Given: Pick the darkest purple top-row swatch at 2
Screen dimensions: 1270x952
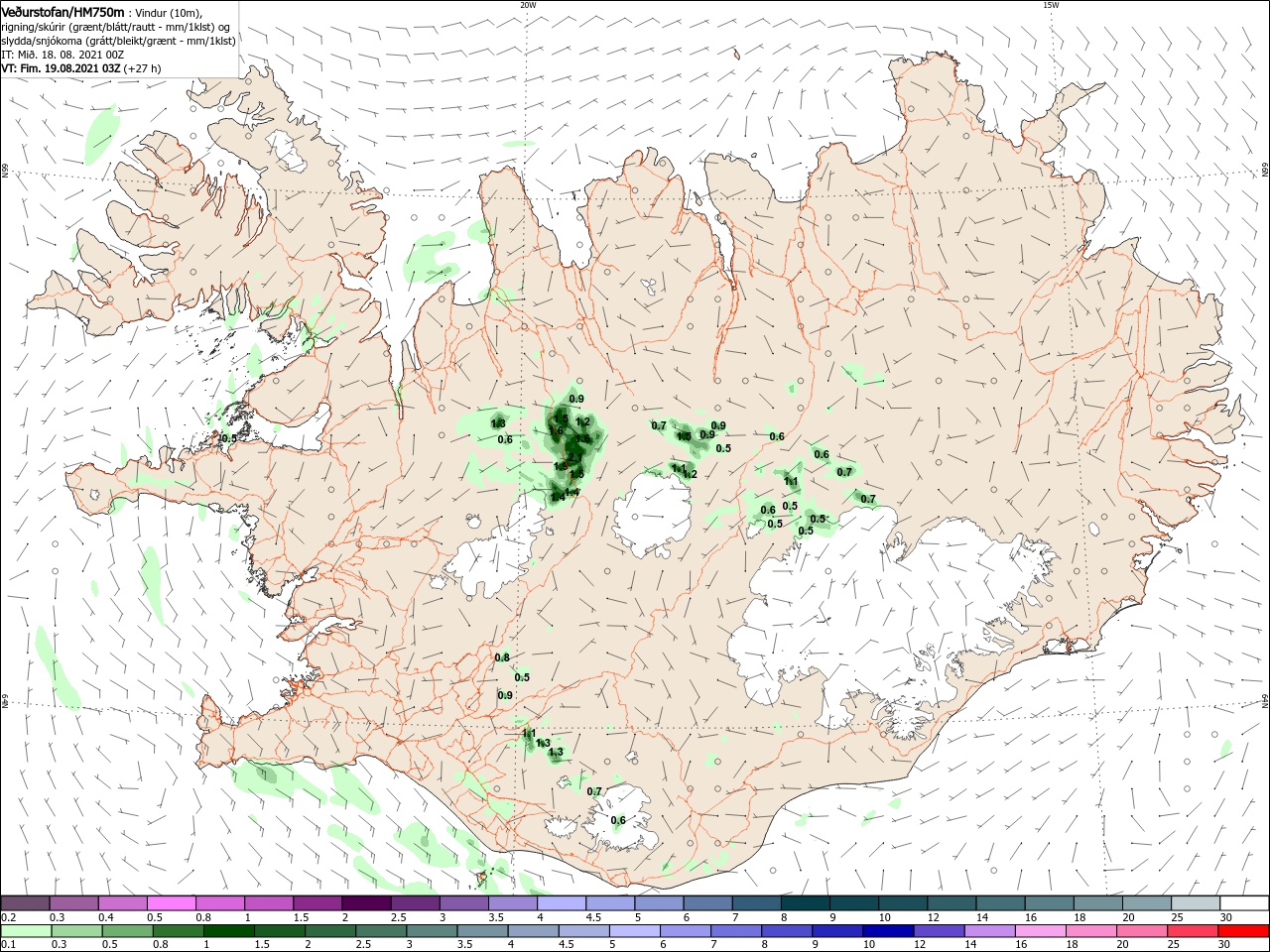Looking at the screenshot, I should (365, 903).
